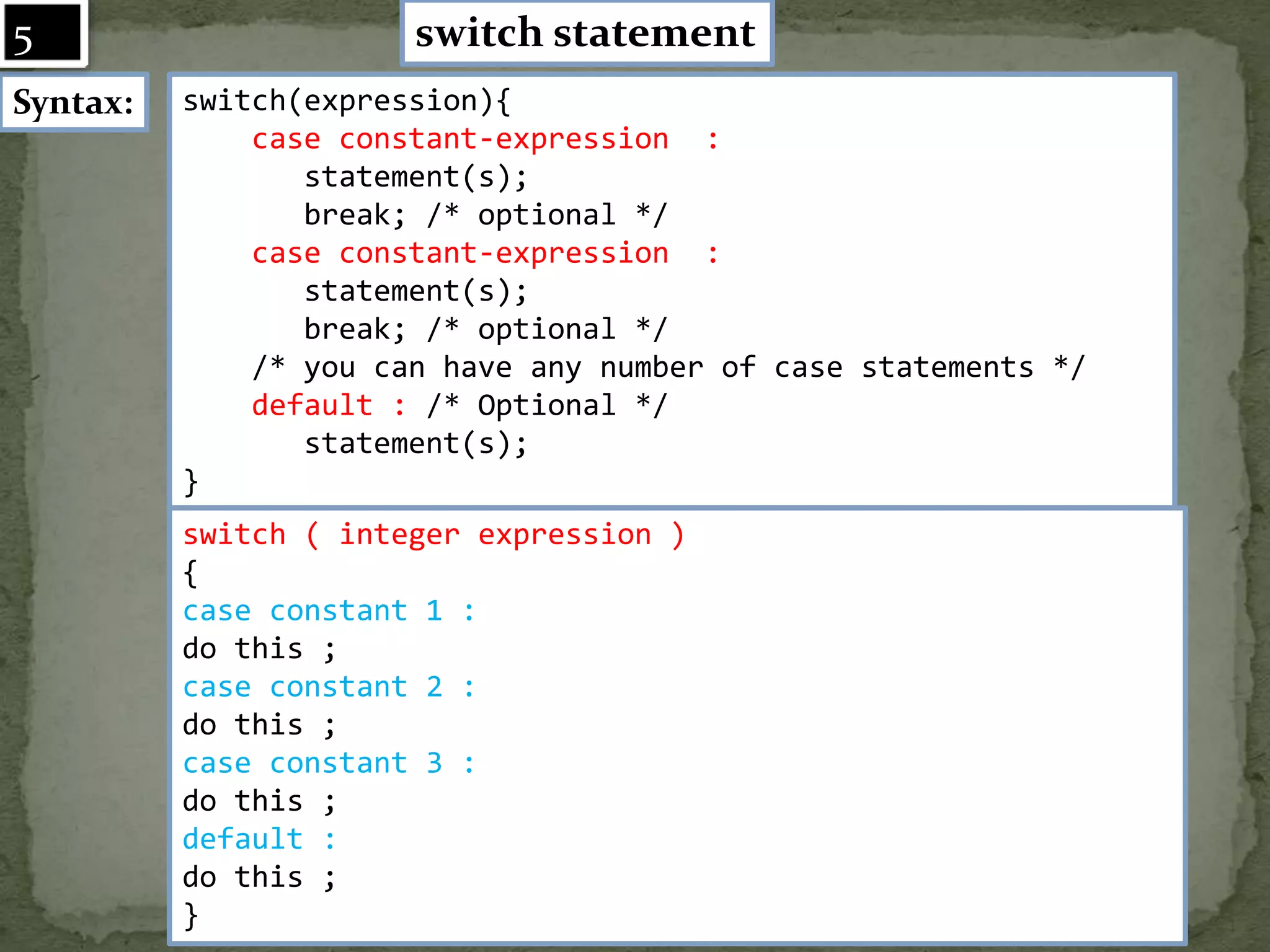Viewport: 1270px width, 952px height.
Task: Click the red 'switch ( integer expression )' line
Action: click(x=433, y=535)
